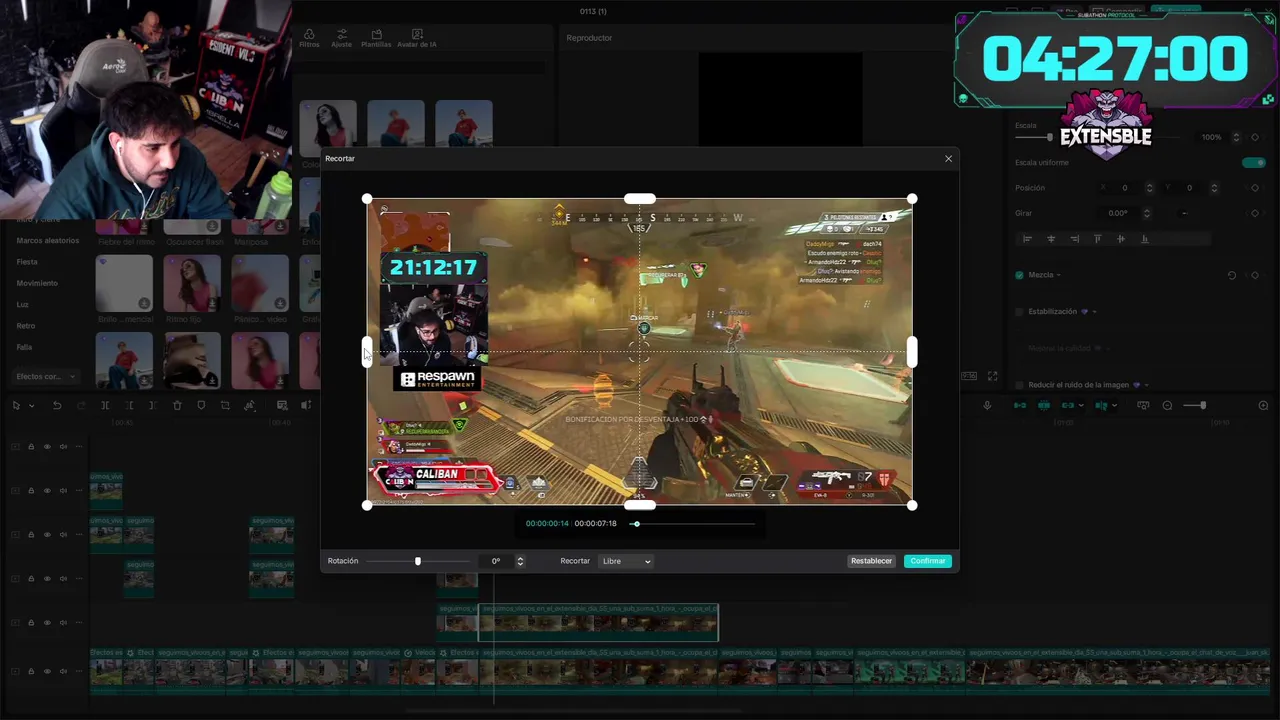
Task: Select the Ritmo fijo effect thumbnail
Action: click(x=192, y=283)
